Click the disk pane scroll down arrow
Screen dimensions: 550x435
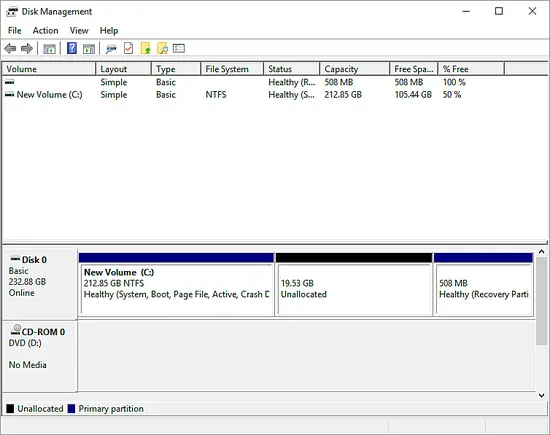tap(541, 395)
